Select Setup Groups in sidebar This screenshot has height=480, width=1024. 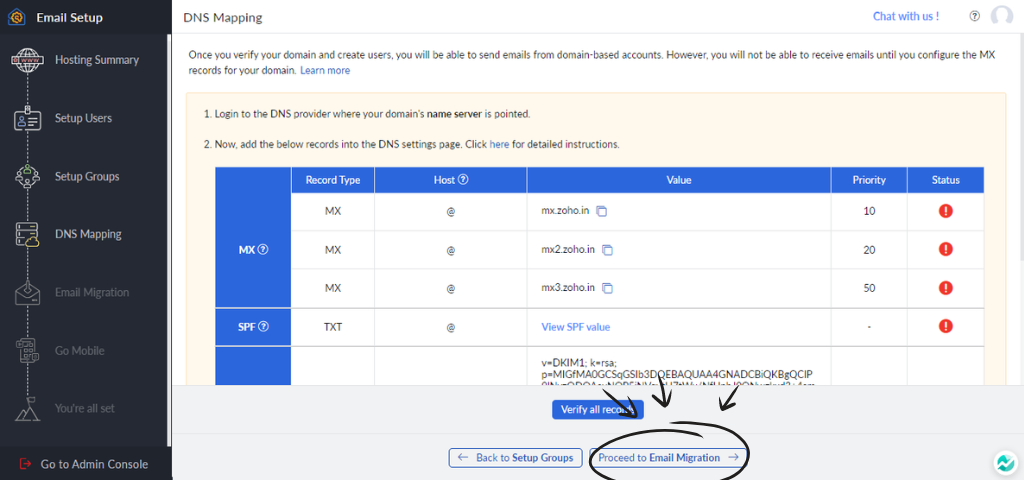coord(86,176)
